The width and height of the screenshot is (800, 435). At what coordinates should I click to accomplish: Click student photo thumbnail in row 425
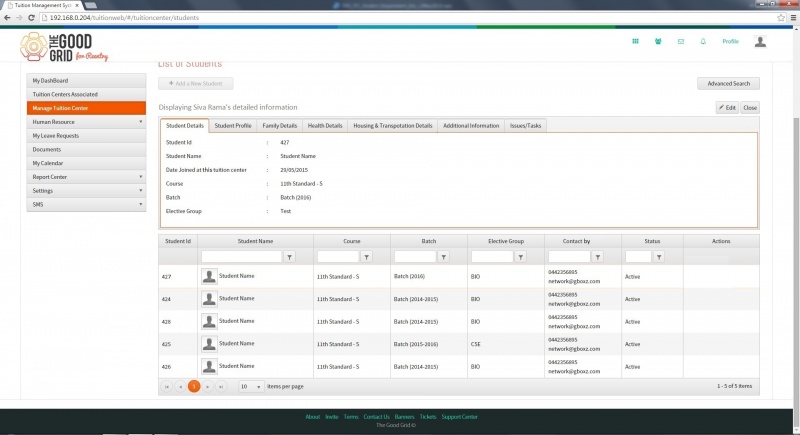click(x=209, y=344)
